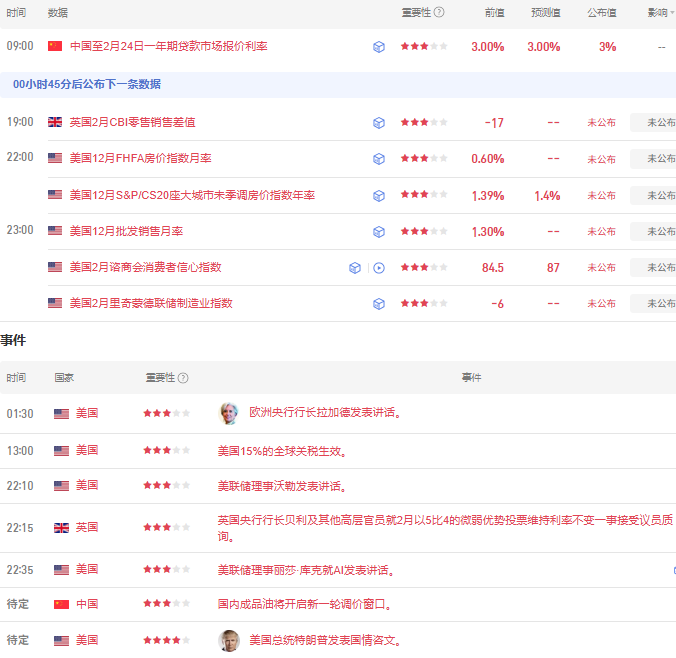Click event 美联储理事沃勒发表讲话
The height and width of the screenshot is (658, 676).
282,486
